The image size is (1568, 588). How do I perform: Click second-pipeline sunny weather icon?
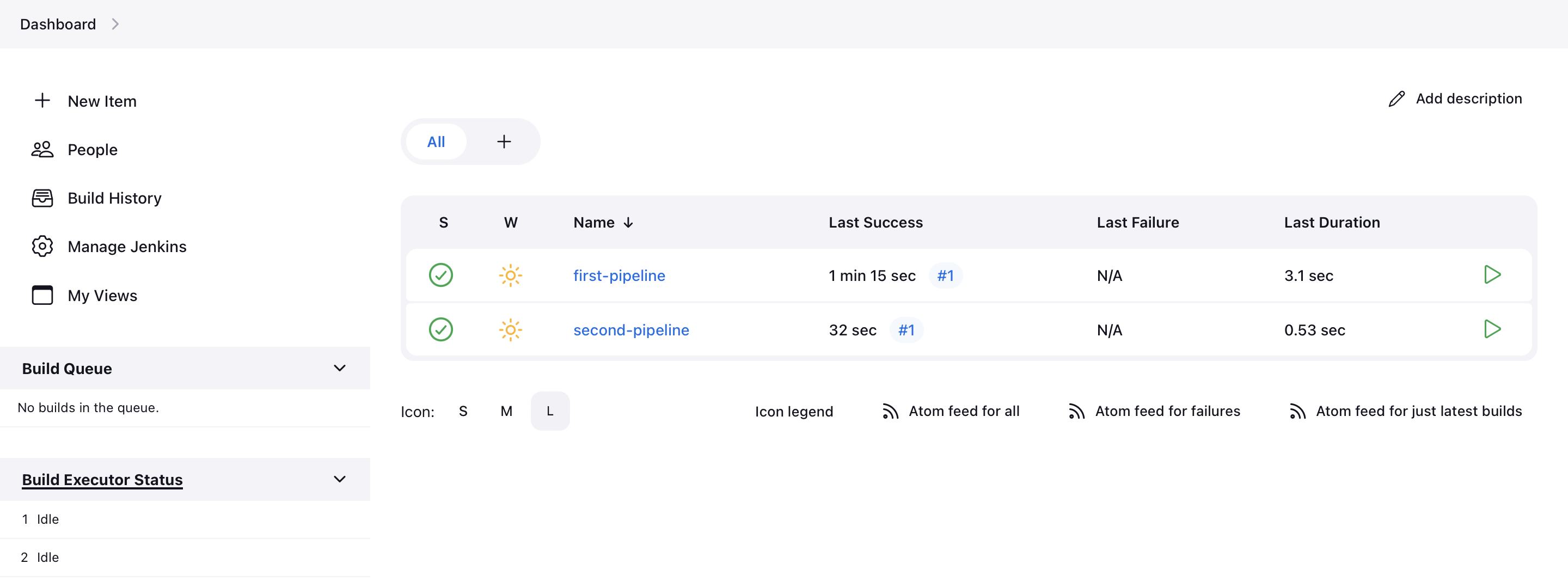510,330
